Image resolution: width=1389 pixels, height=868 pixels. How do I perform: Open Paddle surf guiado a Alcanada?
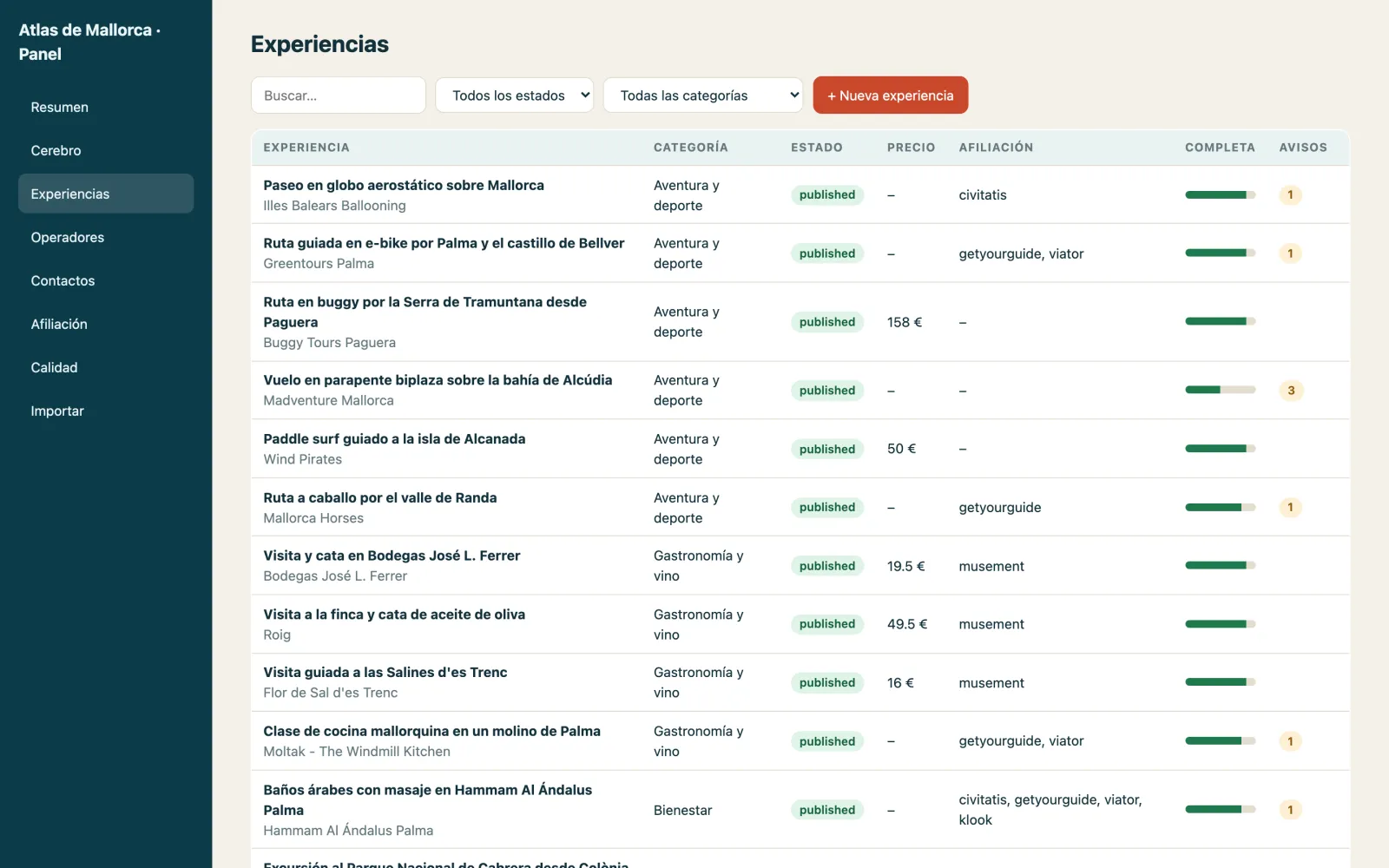(x=394, y=439)
